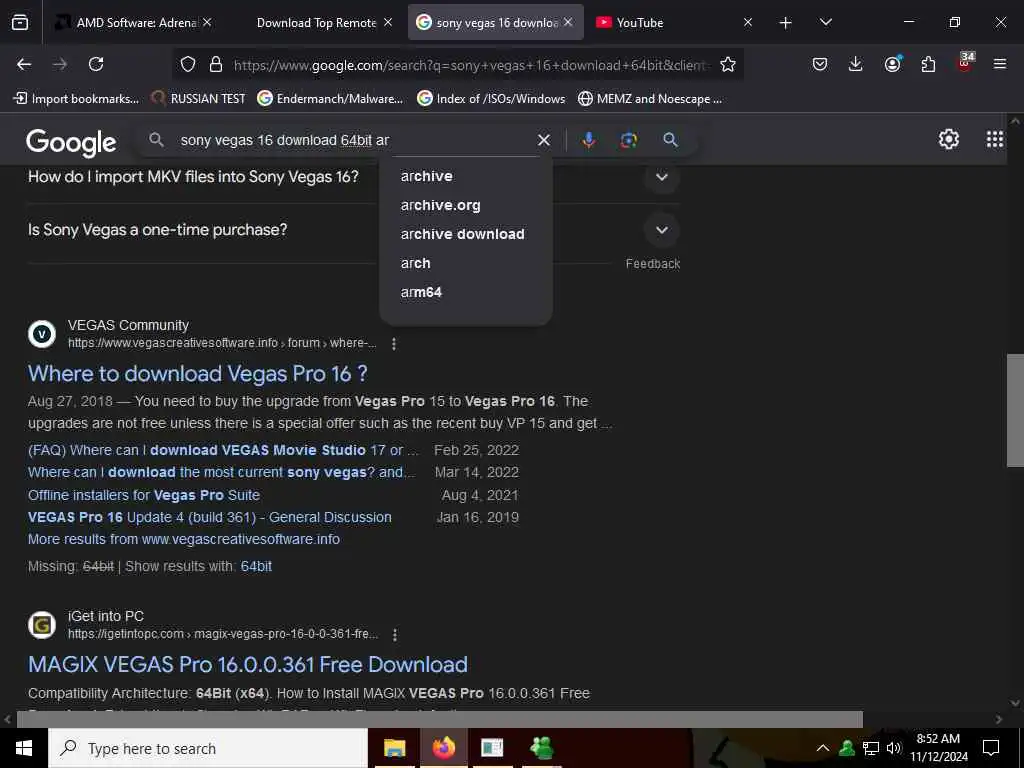Open a new browser tab
This screenshot has width=1024, height=768.
point(786,23)
